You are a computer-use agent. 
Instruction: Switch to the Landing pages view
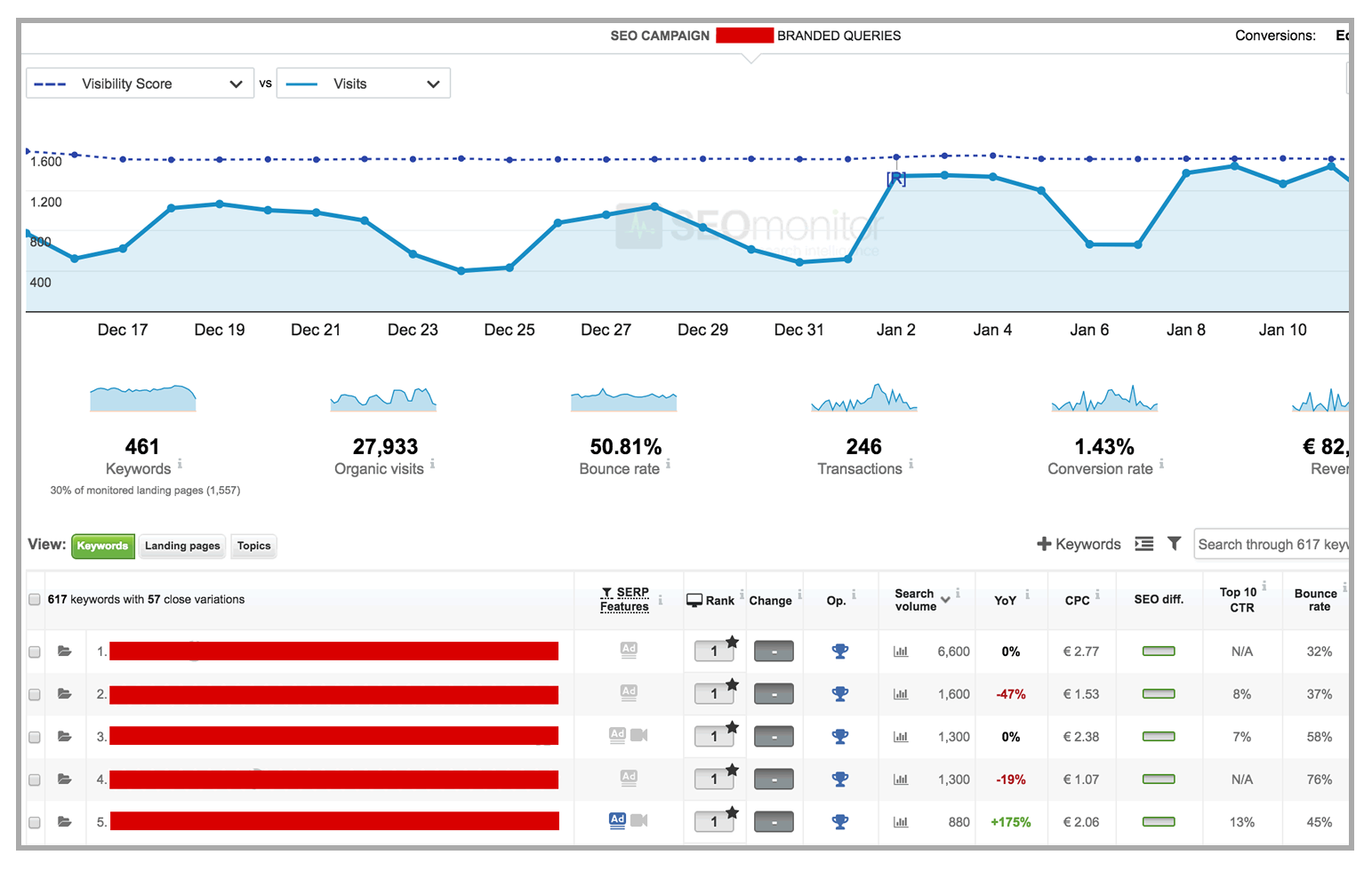point(181,546)
